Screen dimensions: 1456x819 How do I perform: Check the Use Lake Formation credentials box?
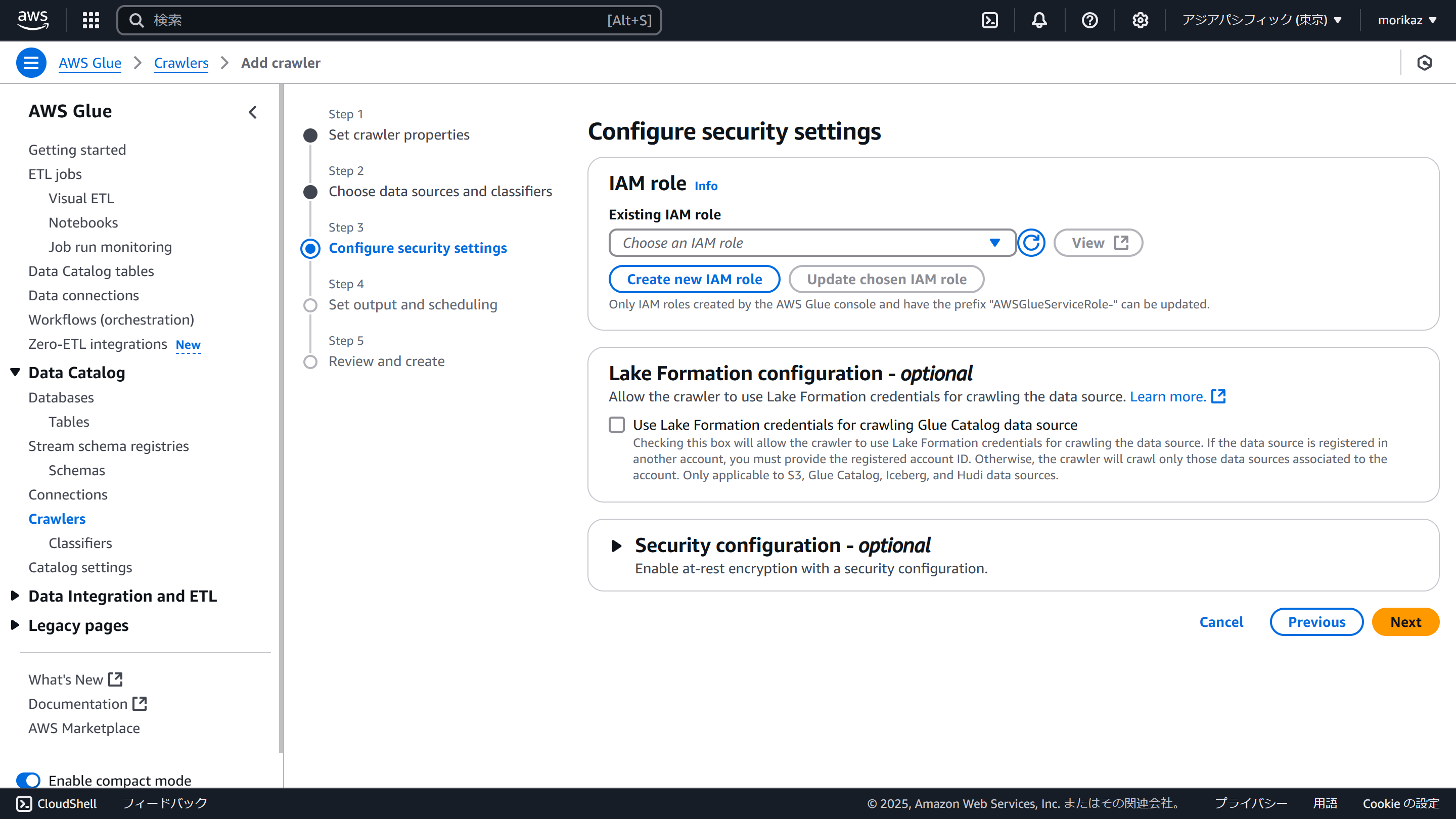click(617, 425)
